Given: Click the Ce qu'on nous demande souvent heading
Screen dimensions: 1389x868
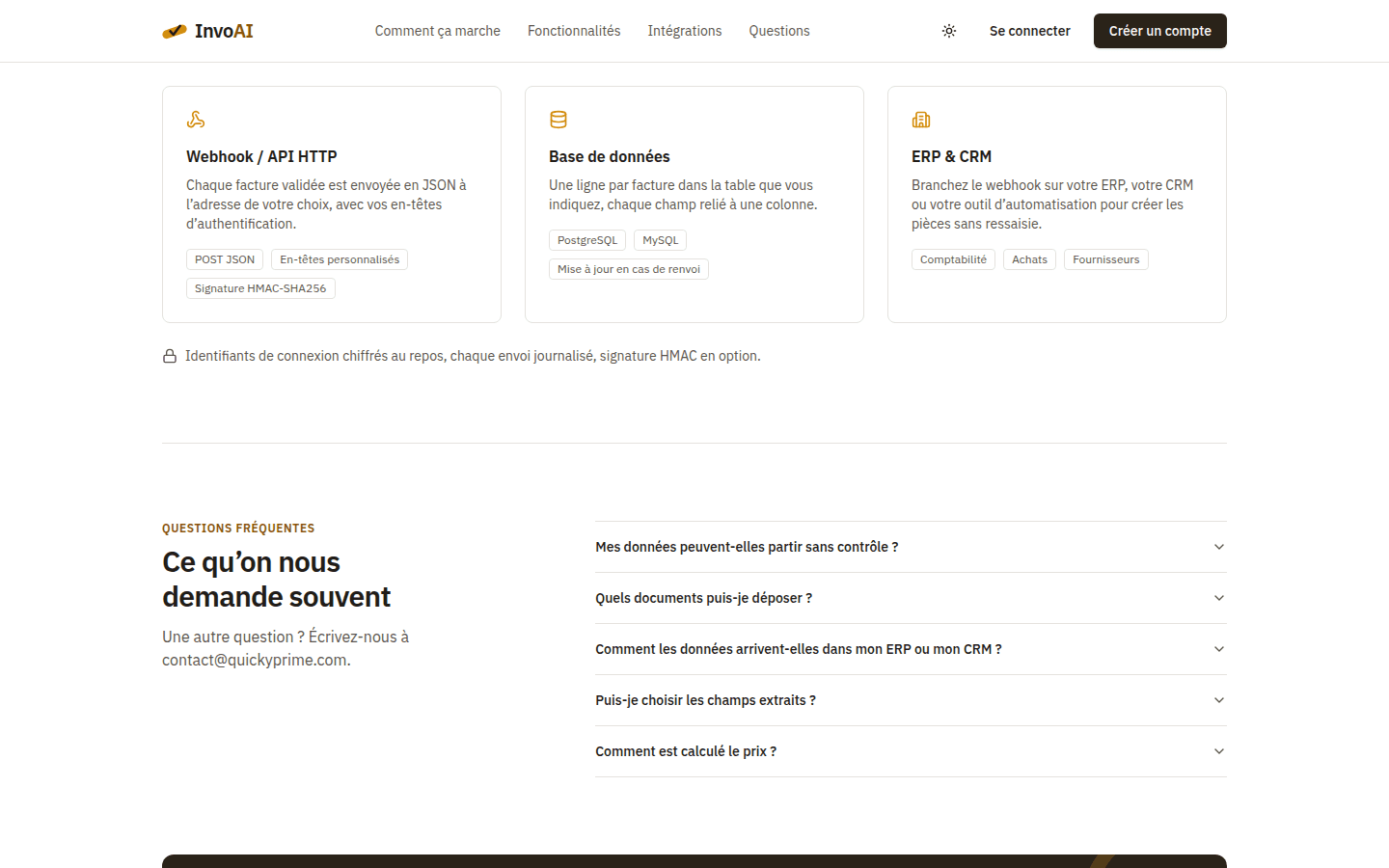Looking at the screenshot, I should click(276, 580).
